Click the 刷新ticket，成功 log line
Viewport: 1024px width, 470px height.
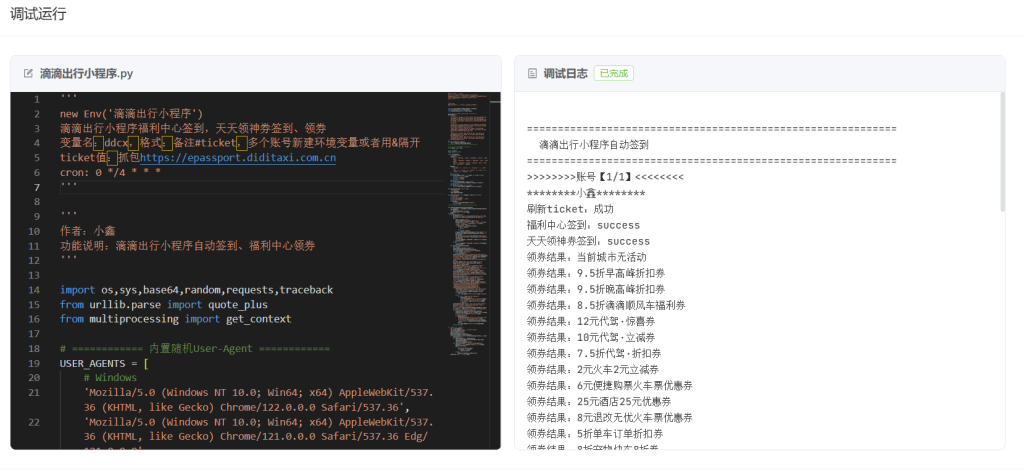click(569, 209)
